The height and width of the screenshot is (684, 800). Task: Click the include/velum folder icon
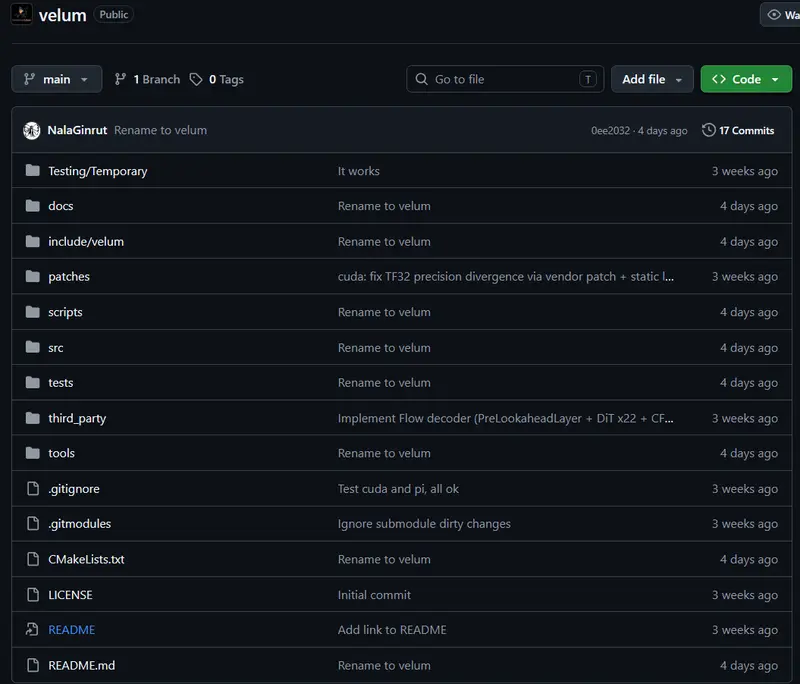coord(33,241)
